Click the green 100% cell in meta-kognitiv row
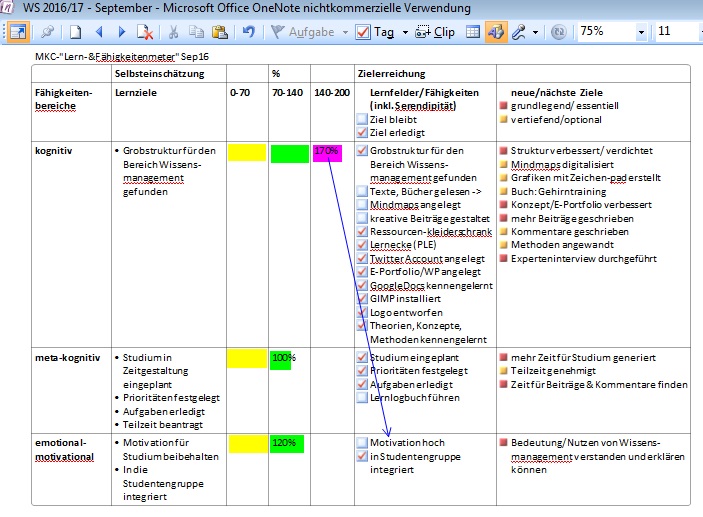Image resolution: width=703 pixels, height=517 pixels. [x=281, y=360]
